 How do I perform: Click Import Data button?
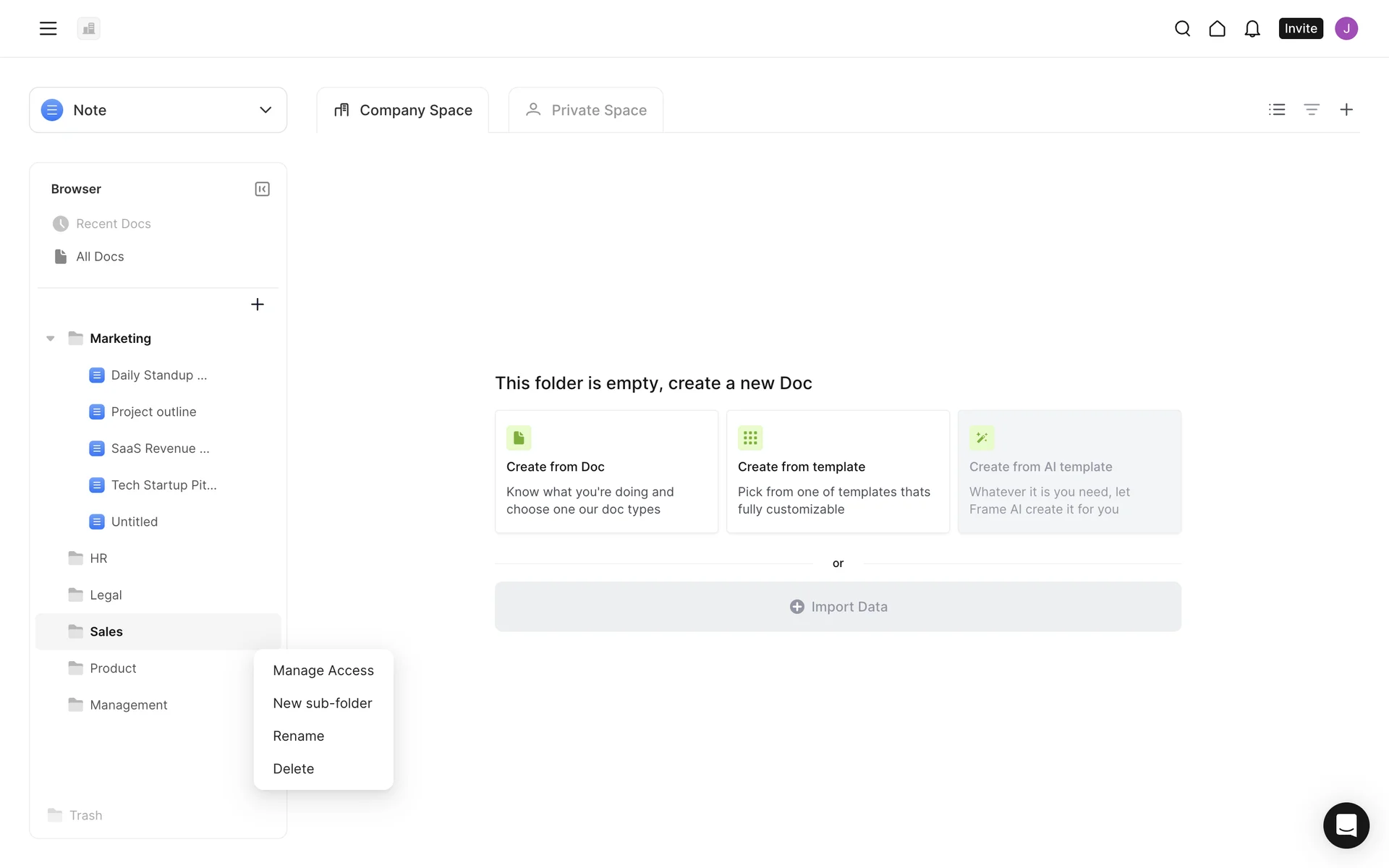pyautogui.click(x=838, y=607)
